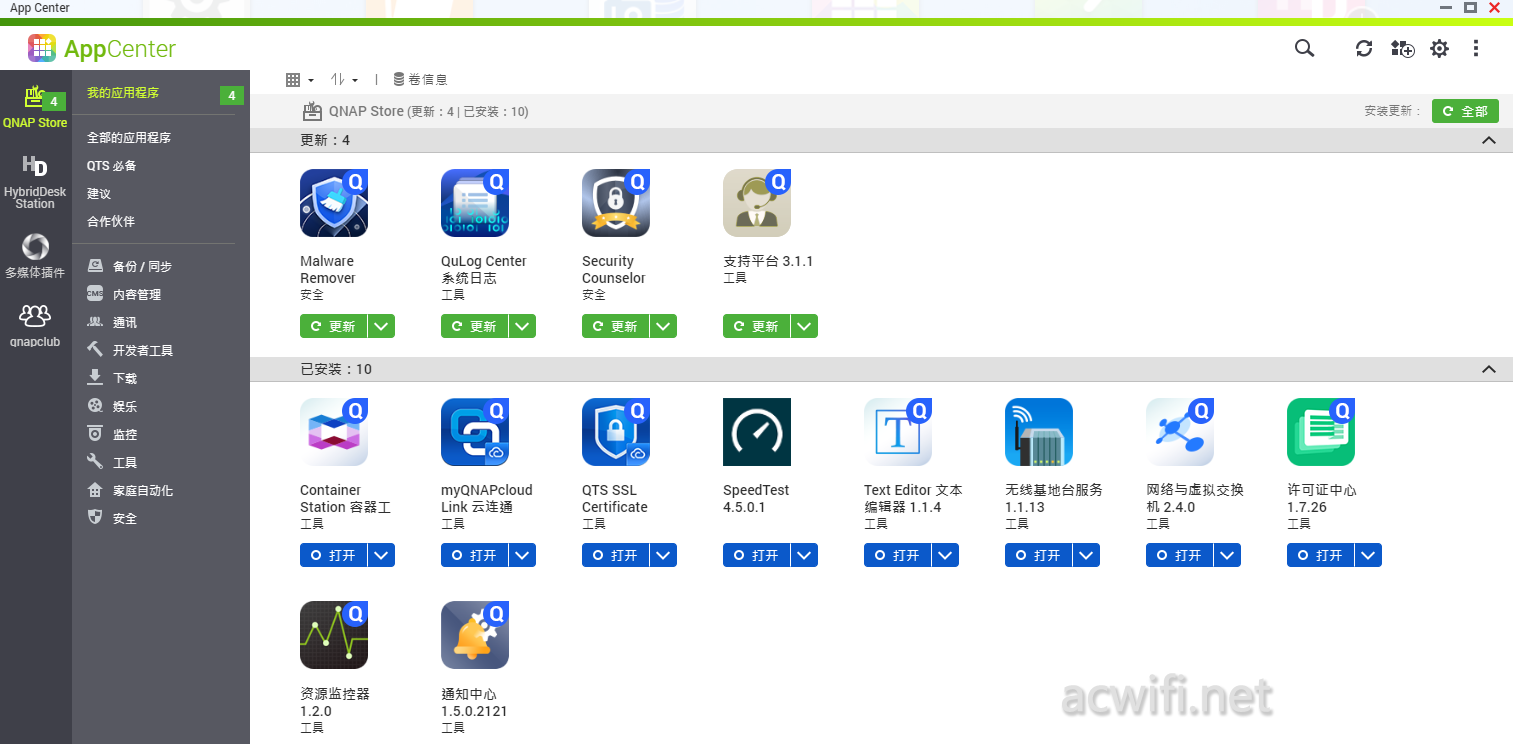Open the grid view mode dropdown

pos(300,79)
